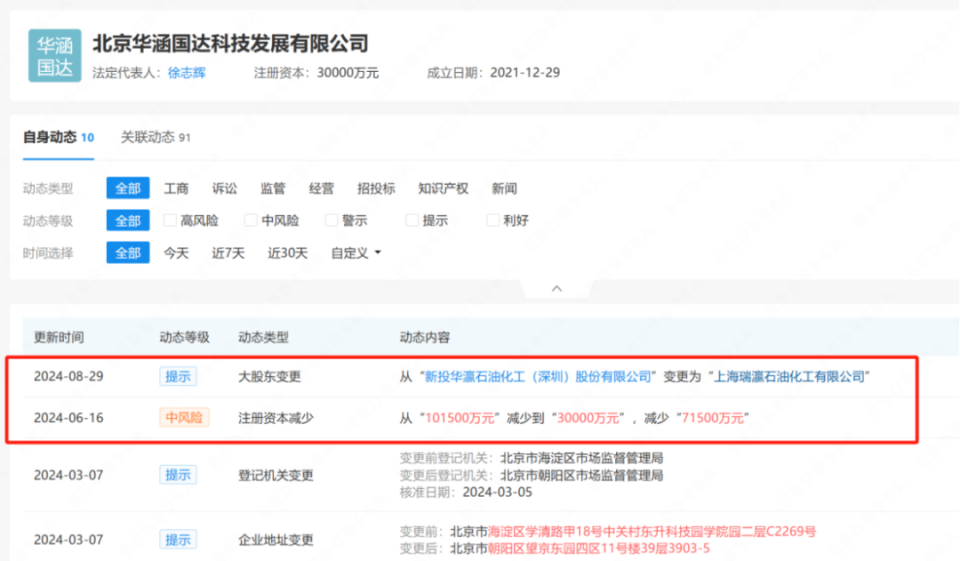Click the 企业地址变更 type cell
The height and width of the screenshot is (561, 960).
[276, 540]
